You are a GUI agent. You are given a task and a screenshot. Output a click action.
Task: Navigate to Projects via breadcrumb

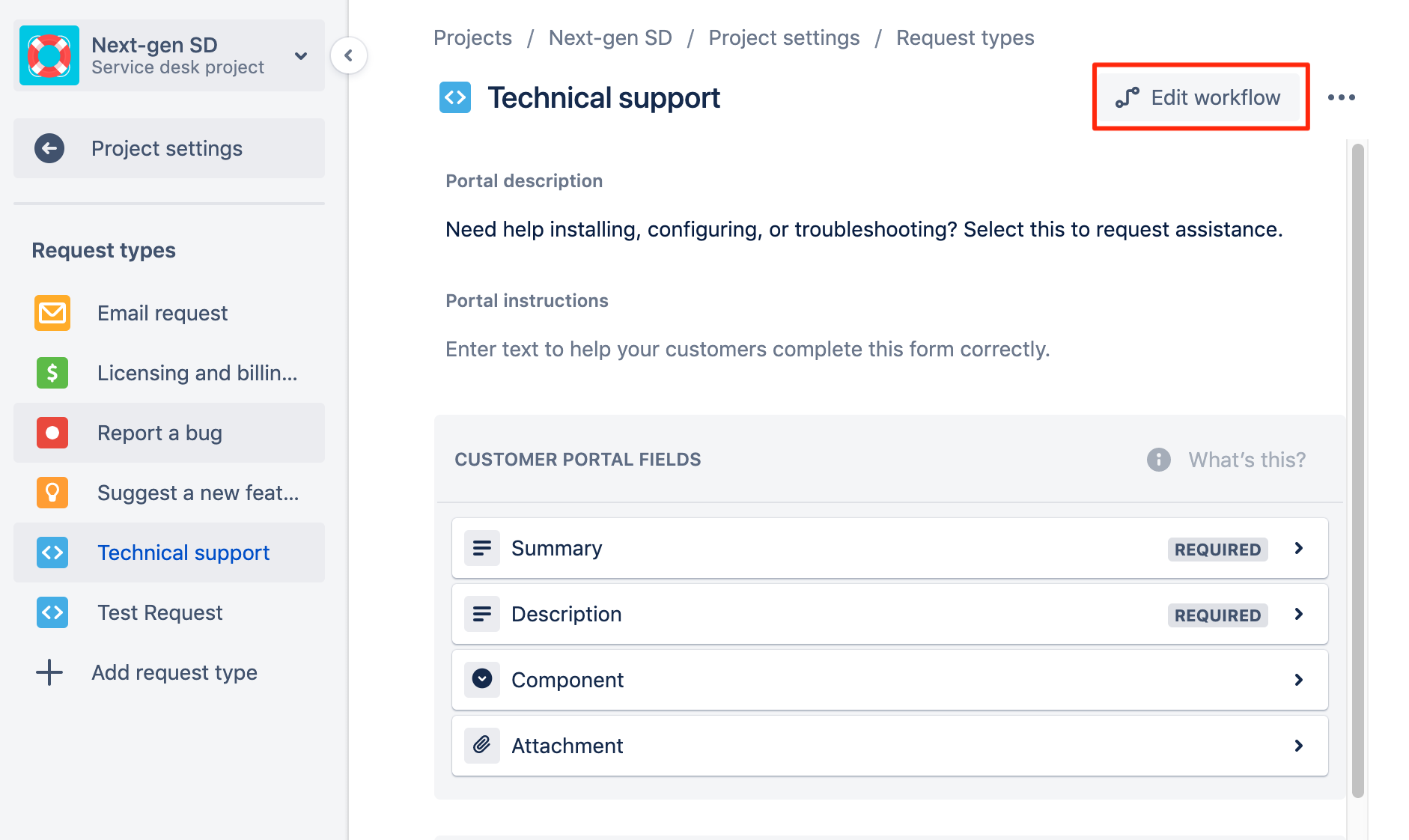pyautogui.click(x=472, y=37)
